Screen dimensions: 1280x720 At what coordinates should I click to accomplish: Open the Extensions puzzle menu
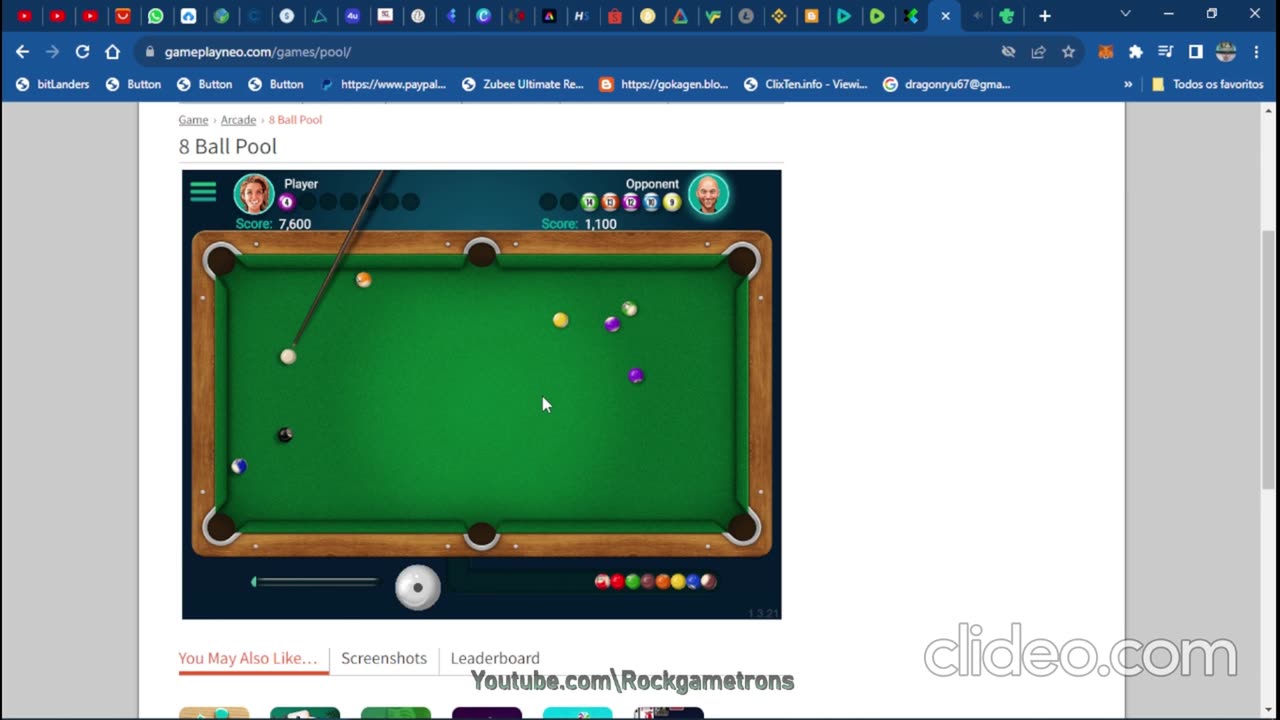pos(1136,52)
